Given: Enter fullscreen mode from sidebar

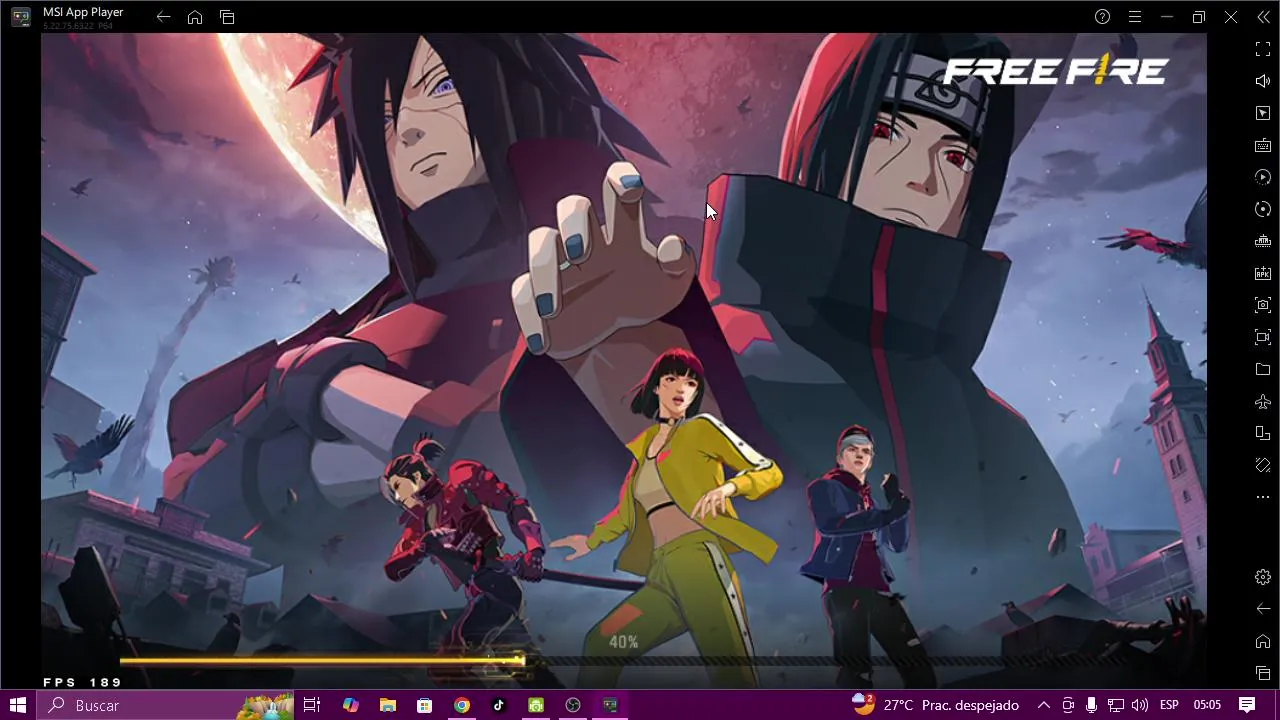Looking at the screenshot, I should coord(1263,49).
